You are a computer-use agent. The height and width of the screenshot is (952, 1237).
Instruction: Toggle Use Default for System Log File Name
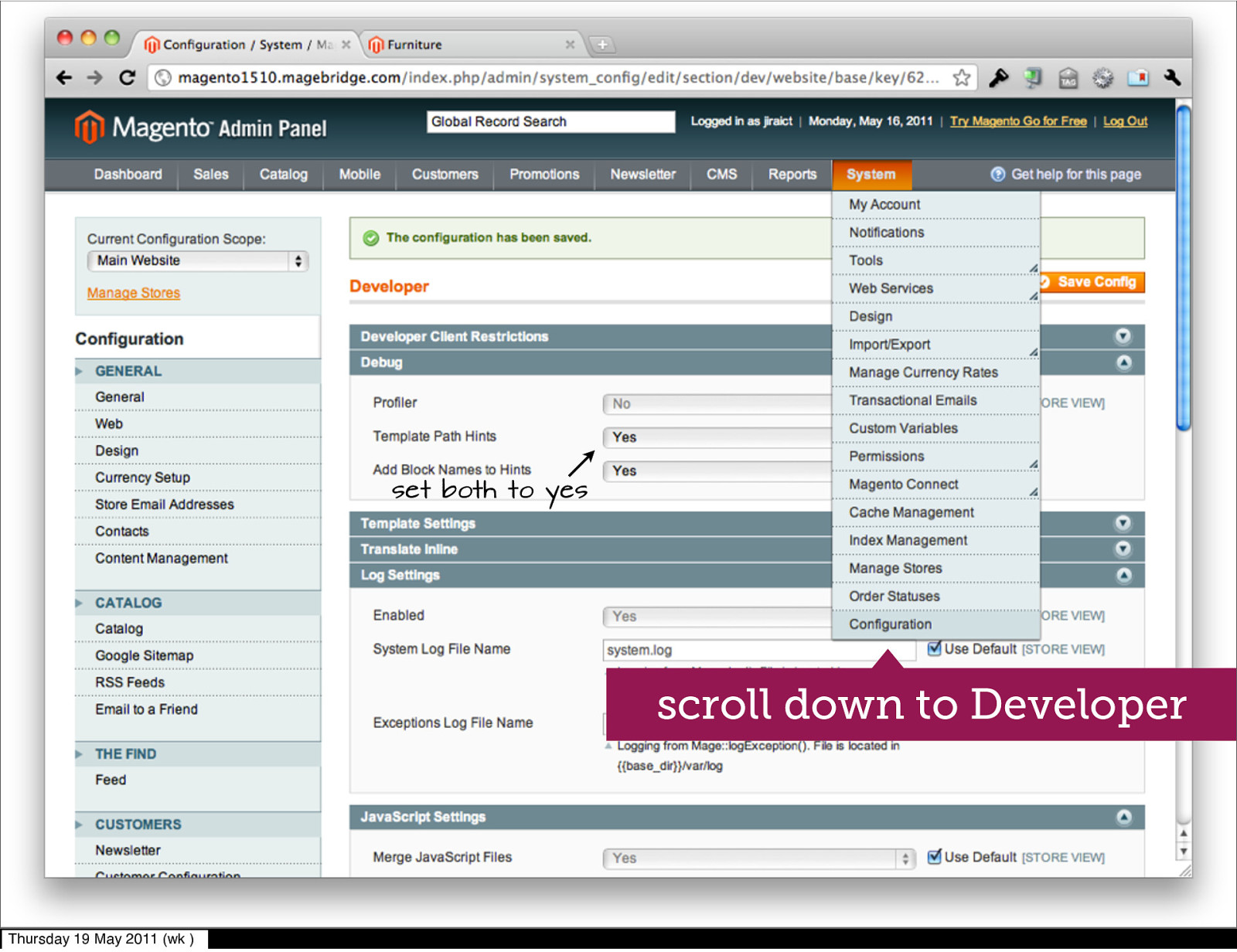(x=934, y=648)
